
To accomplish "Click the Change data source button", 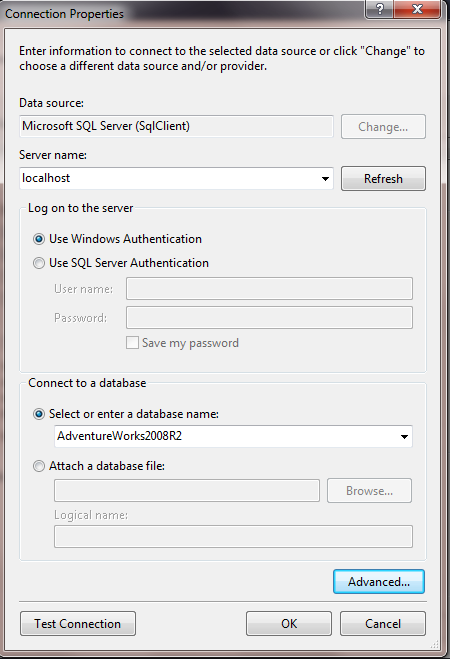I will coord(383,127).
